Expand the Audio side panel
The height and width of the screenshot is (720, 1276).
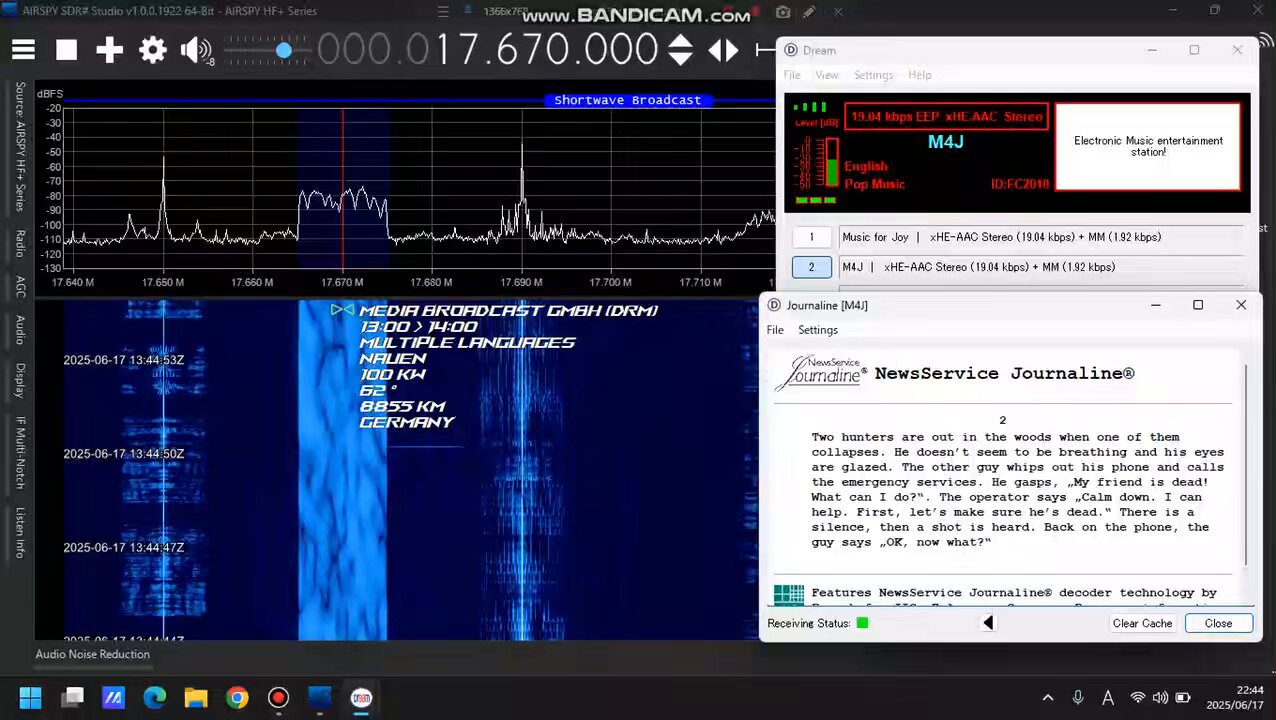[x=20, y=330]
